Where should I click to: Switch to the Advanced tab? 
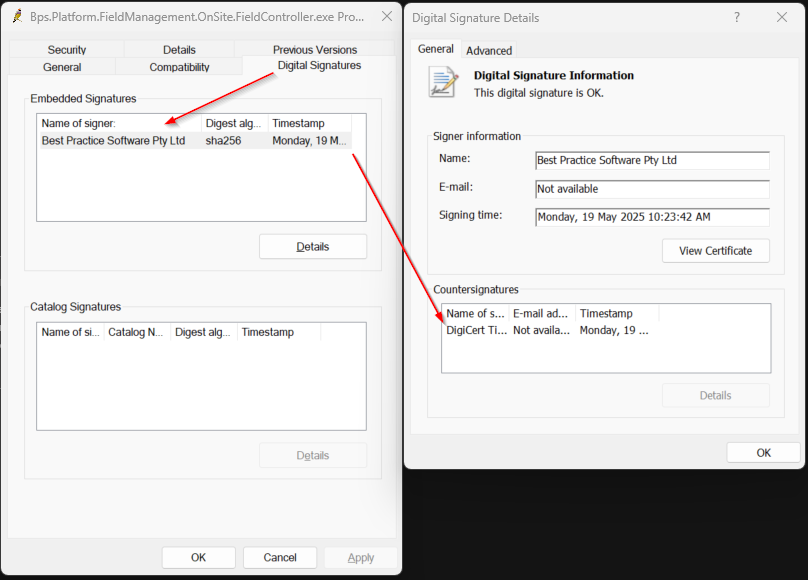click(x=489, y=50)
